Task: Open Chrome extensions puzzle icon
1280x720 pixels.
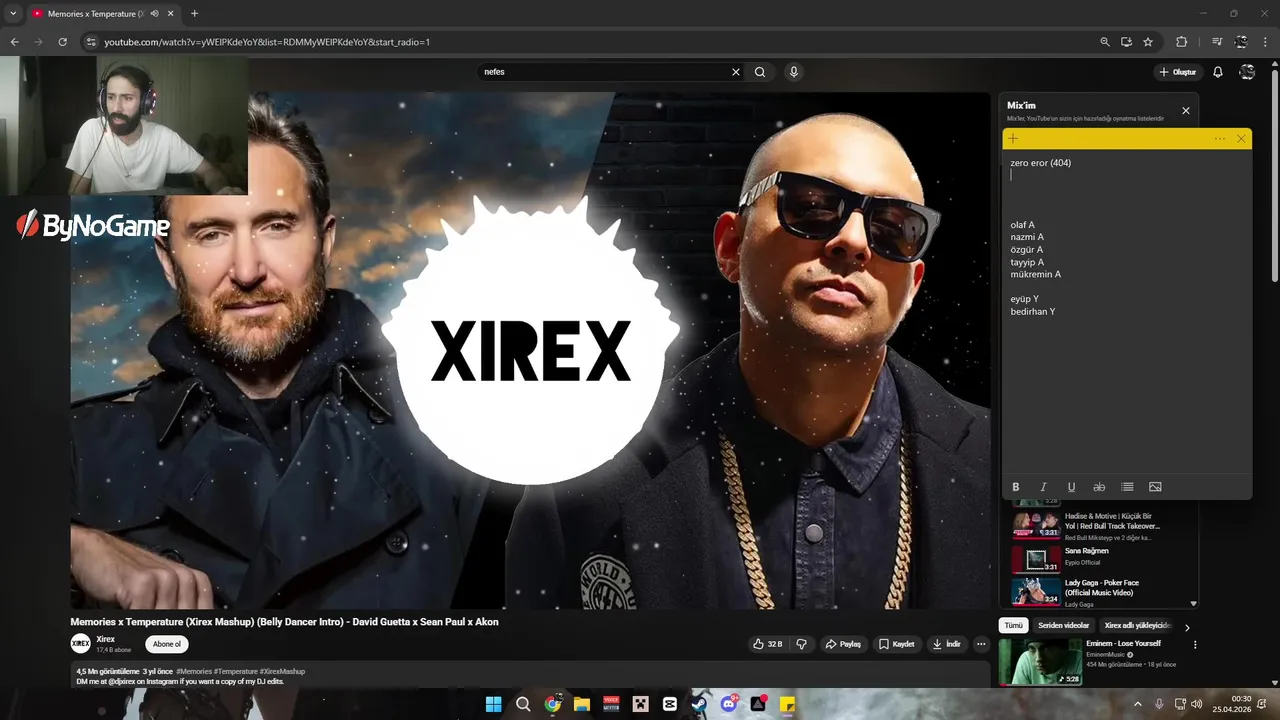Action: 1181,42
